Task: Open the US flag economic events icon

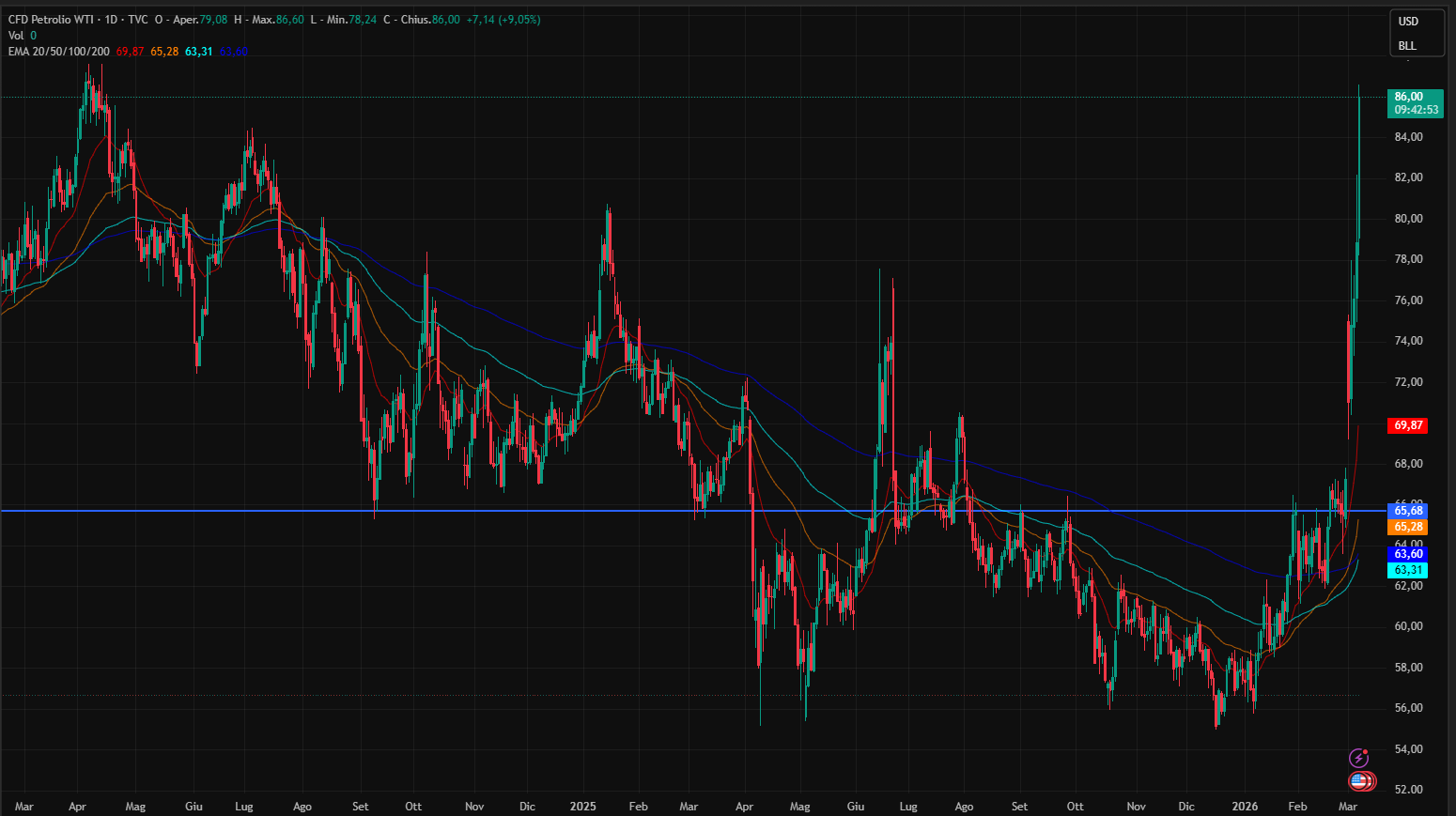Action: [x=1361, y=780]
